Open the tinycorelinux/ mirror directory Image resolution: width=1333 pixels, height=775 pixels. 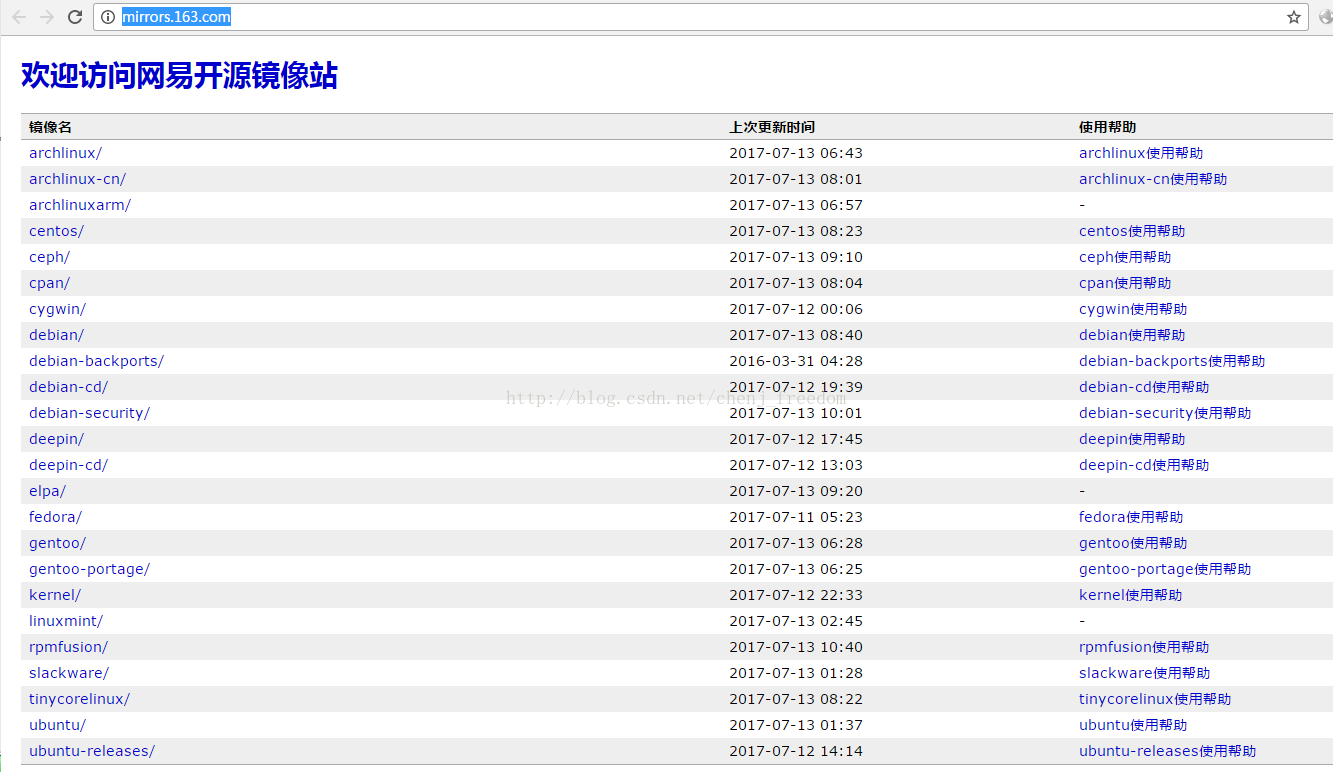79,699
